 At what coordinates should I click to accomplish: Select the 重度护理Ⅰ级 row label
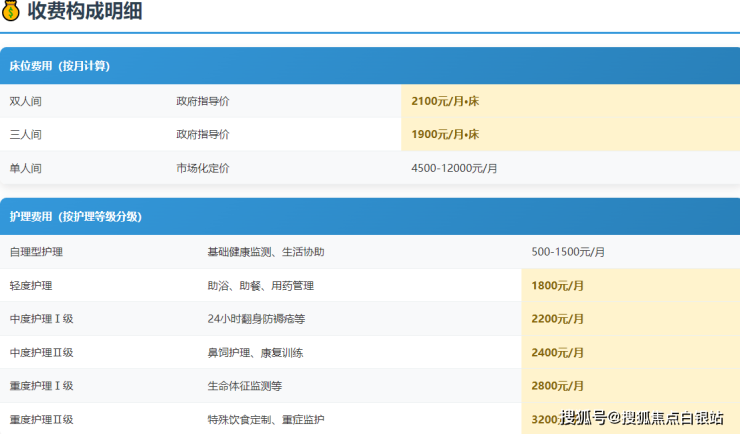tap(41, 386)
